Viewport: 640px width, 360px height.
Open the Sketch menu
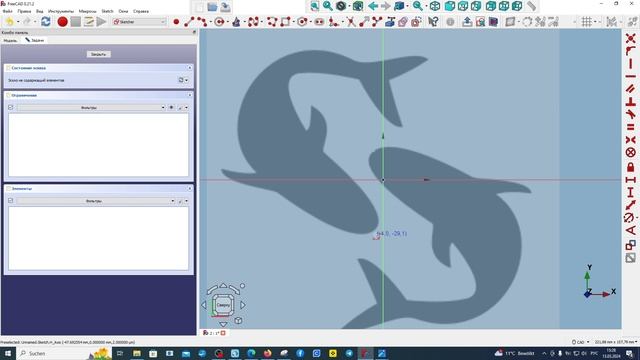107,11
